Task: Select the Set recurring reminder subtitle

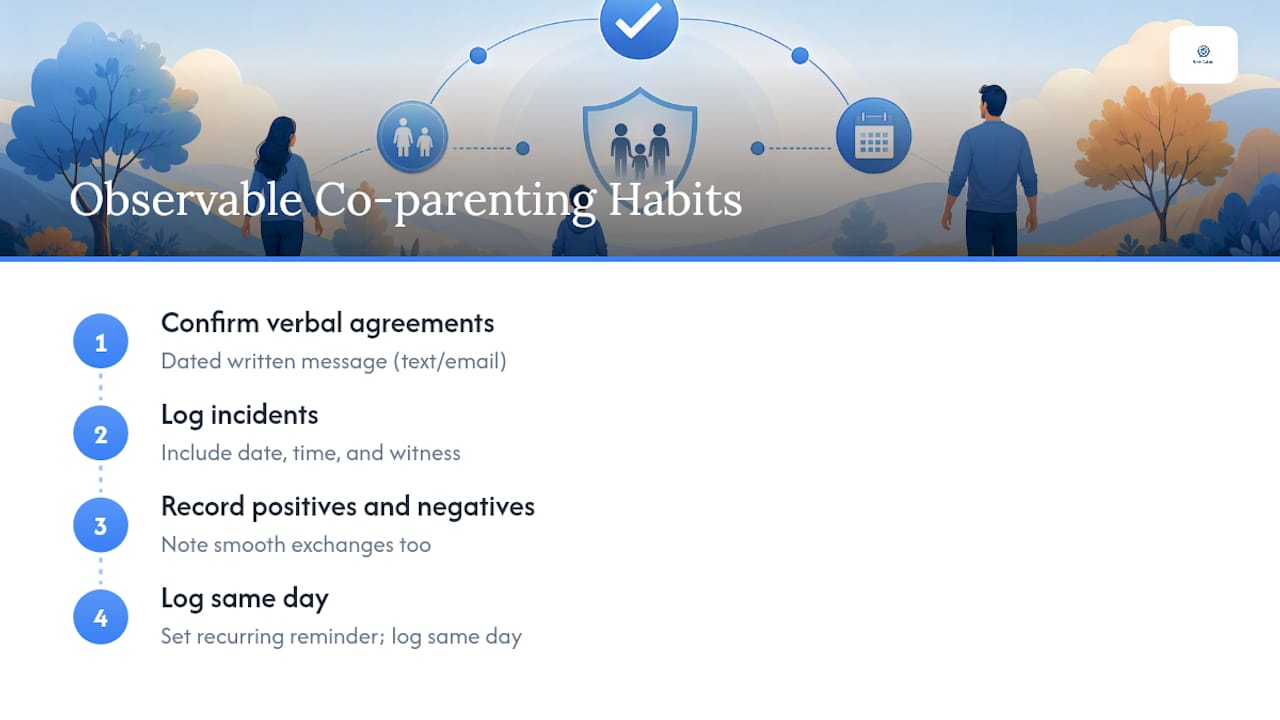Action: (341, 637)
